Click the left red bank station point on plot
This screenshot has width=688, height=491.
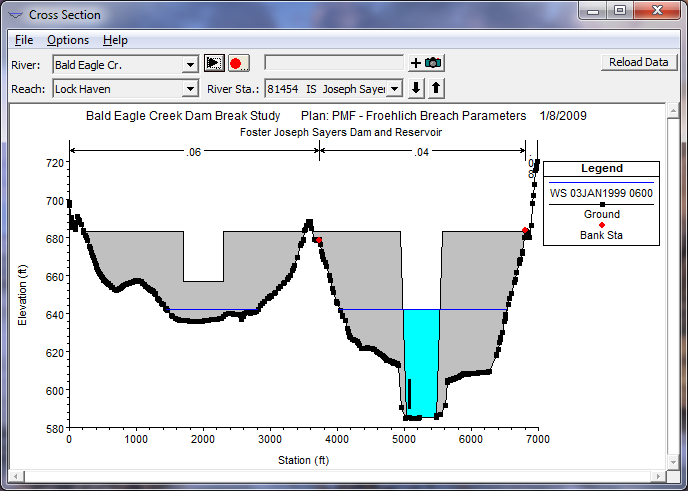tap(319, 240)
